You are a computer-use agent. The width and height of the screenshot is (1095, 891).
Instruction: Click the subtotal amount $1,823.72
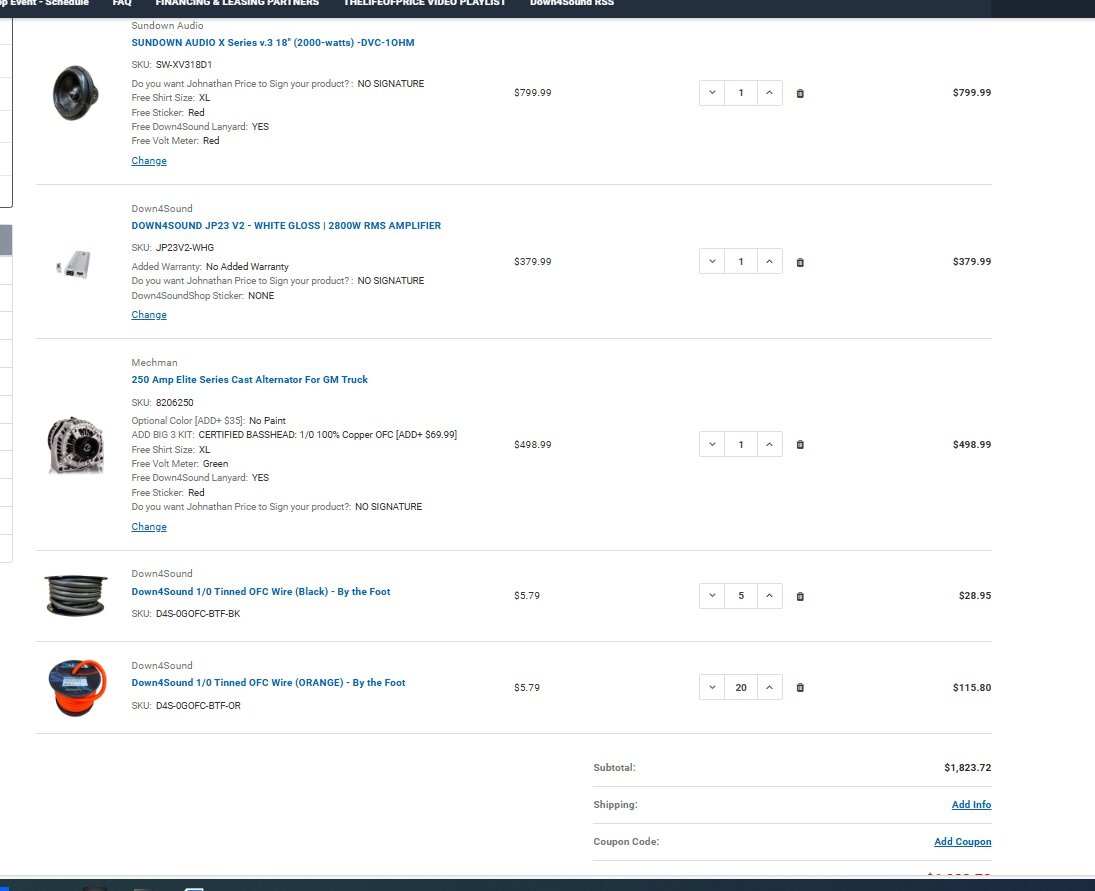(x=967, y=767)
